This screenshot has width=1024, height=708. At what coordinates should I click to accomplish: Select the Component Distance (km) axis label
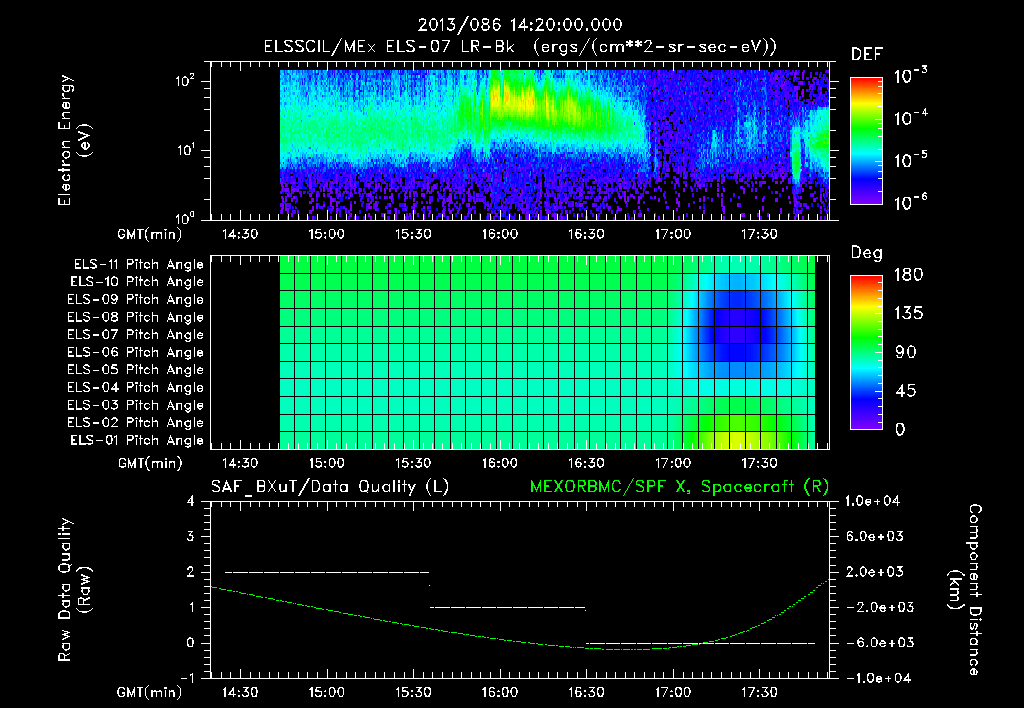point(966,590)
